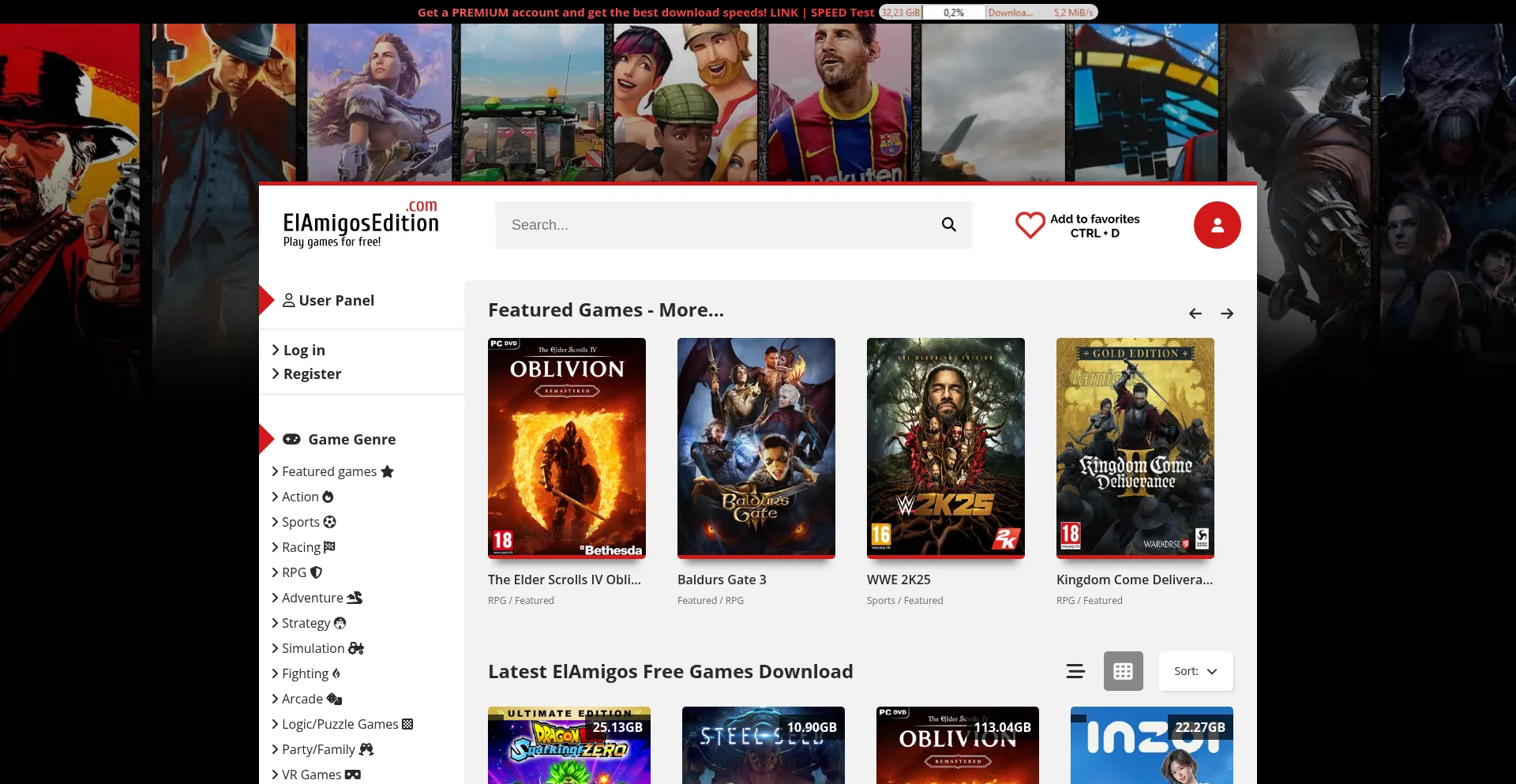Open Simulation genre category
The image size is (1516, 784).
click(313, 648)
